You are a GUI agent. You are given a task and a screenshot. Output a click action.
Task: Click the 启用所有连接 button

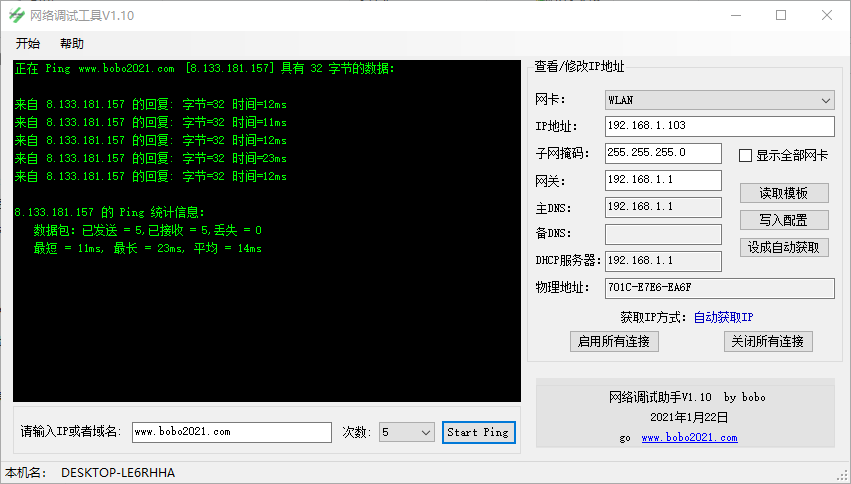[614, 341]
